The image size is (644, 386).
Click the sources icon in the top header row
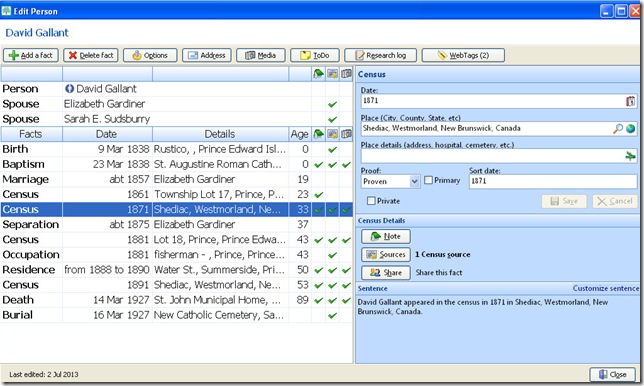tap(332, 74)
